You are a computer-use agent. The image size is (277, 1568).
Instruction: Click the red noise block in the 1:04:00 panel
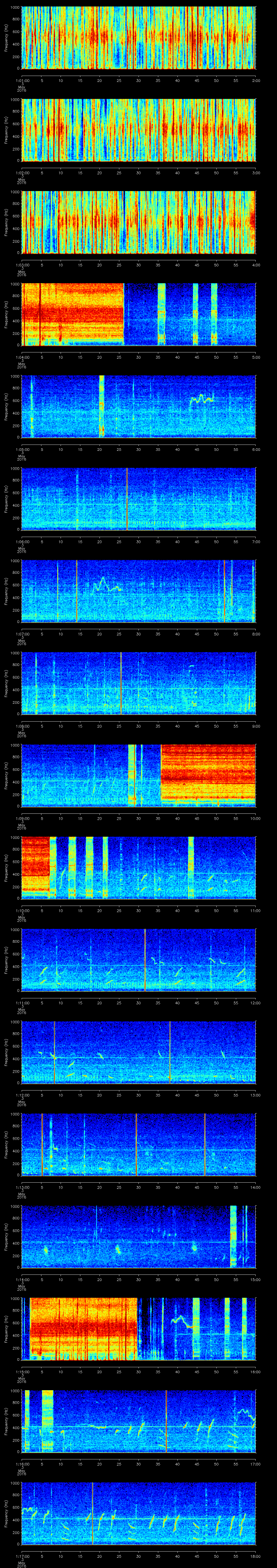tap(73, 314)
